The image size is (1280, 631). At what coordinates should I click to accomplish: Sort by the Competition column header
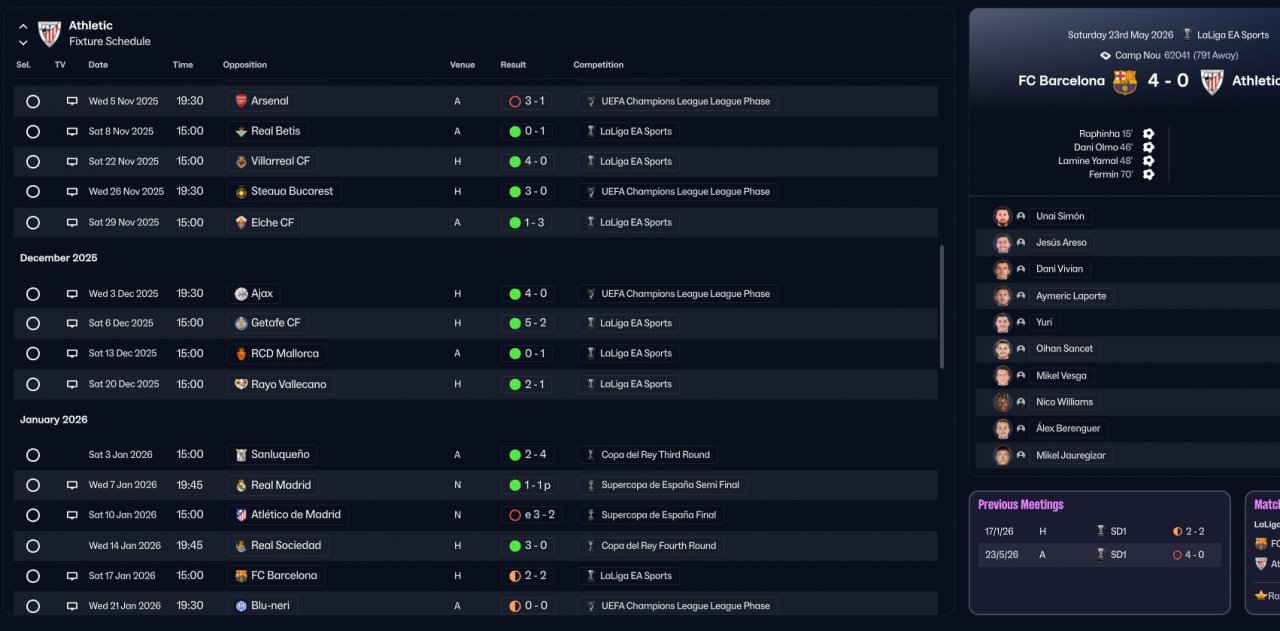pyautogui.click(x=598, y=65)
